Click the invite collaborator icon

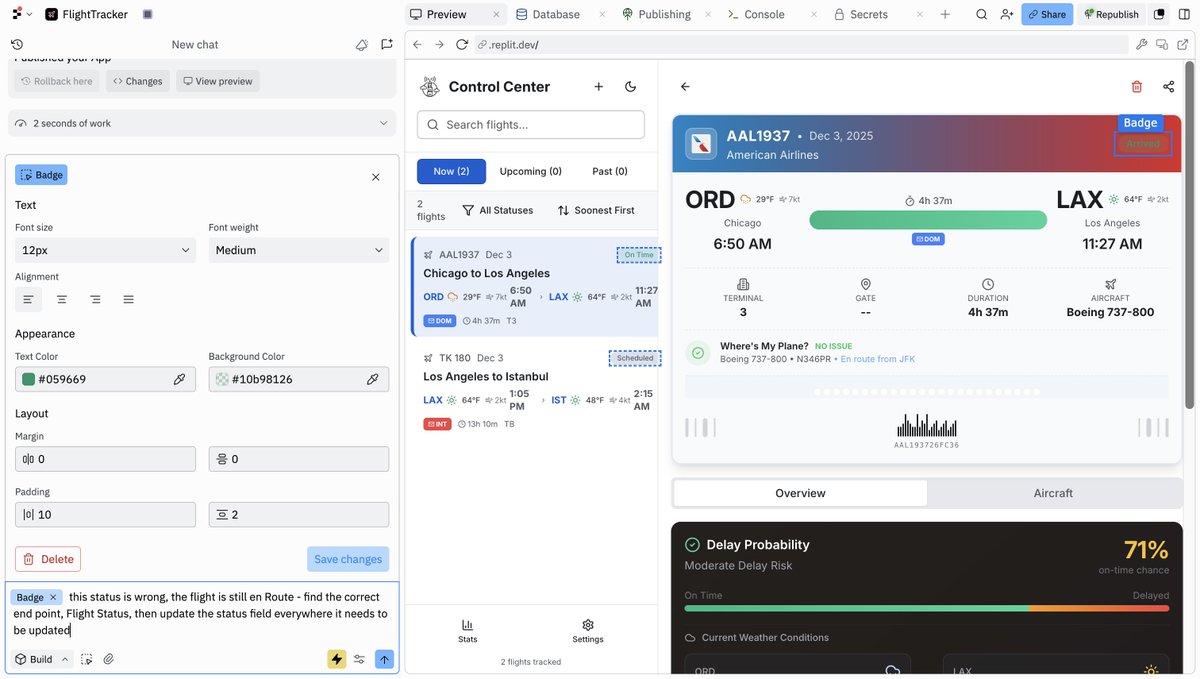pyautogui.click(x=1006, y=14)
